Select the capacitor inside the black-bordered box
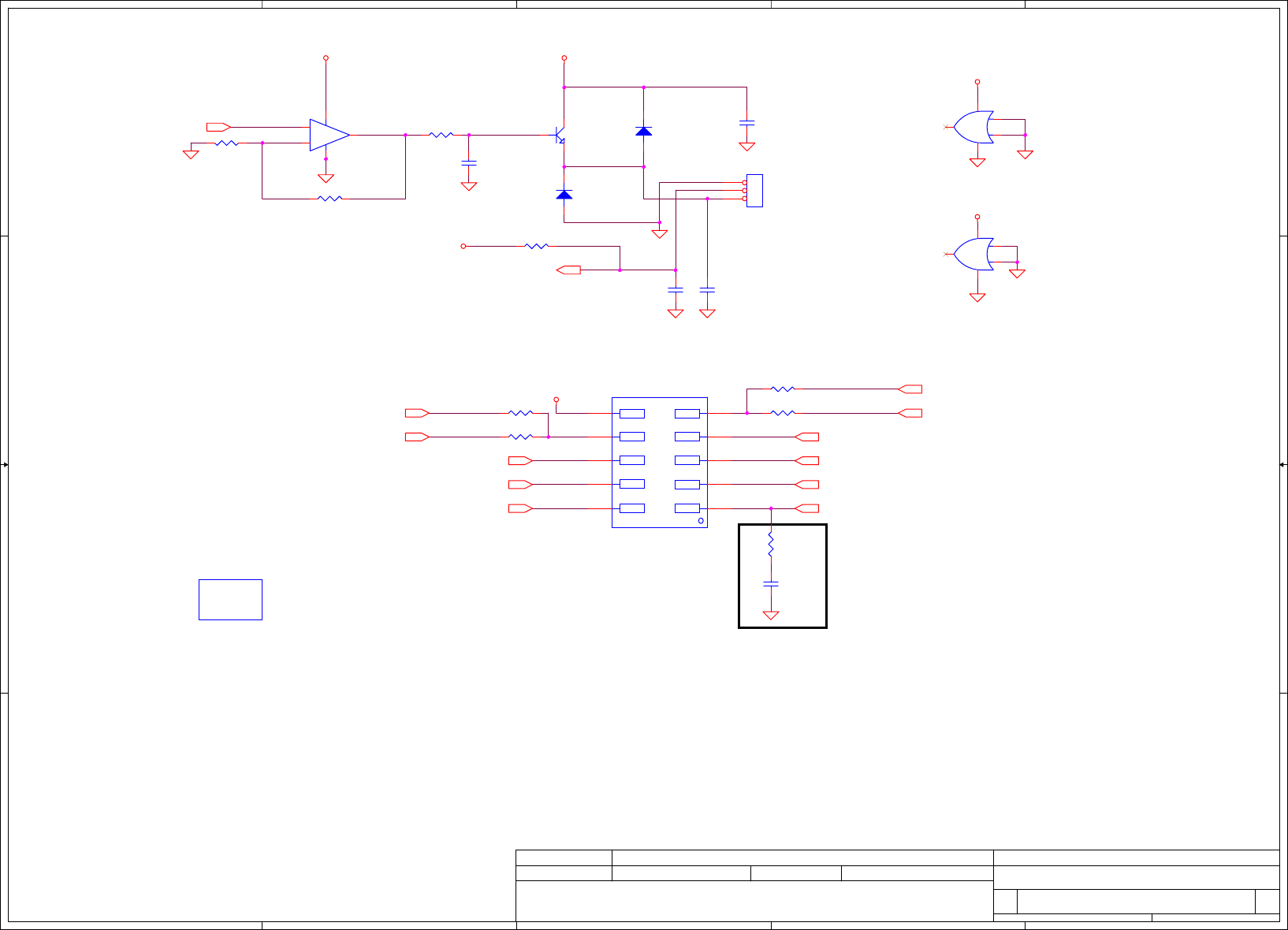 click(x=771, y=584)
